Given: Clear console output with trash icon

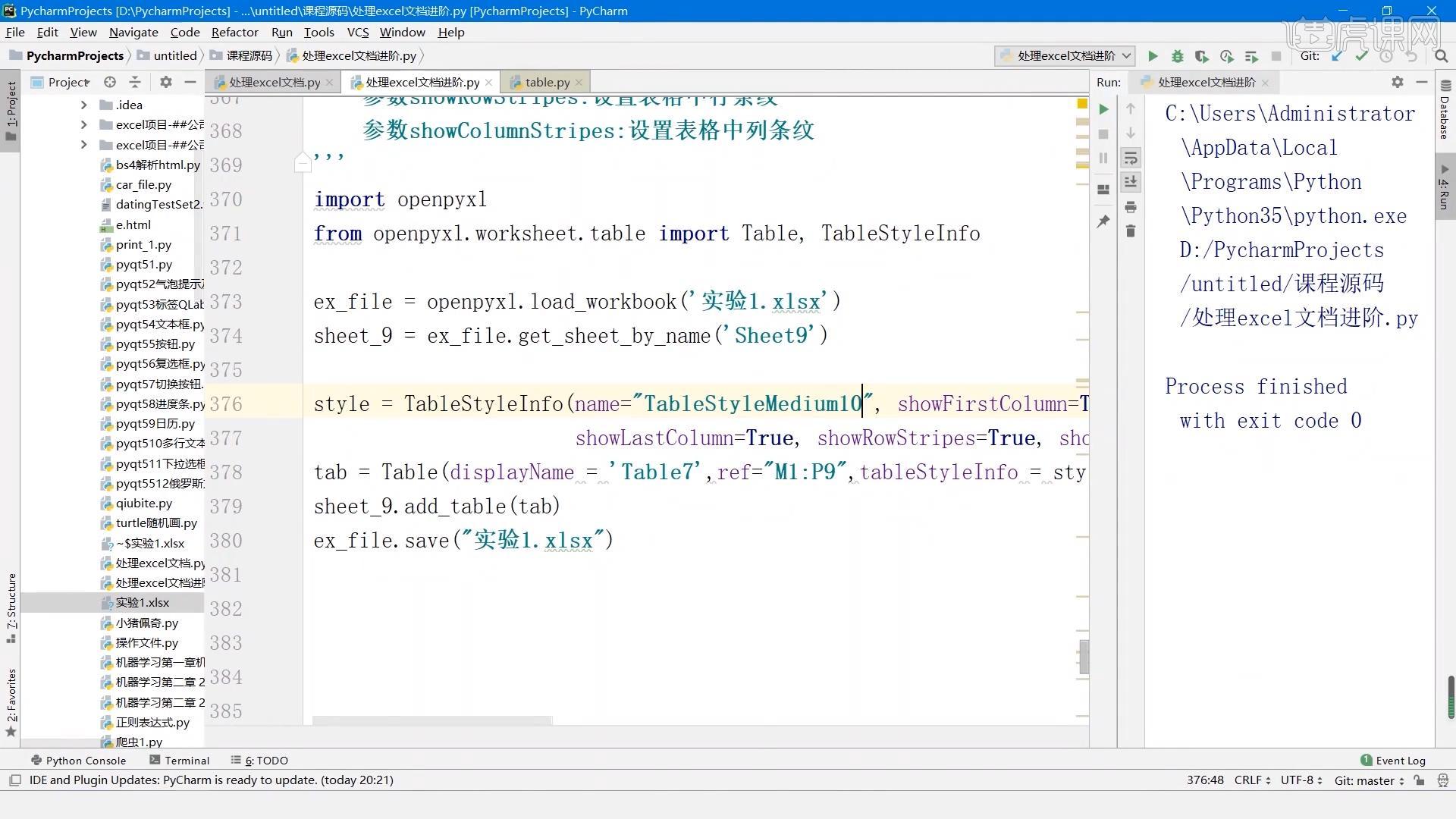Looking at the screenshot, I should pyautogui.click(x=1131, y=231).
